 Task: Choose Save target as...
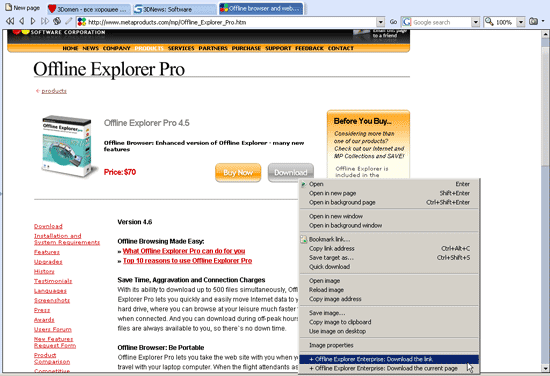(x=389, y=257)
